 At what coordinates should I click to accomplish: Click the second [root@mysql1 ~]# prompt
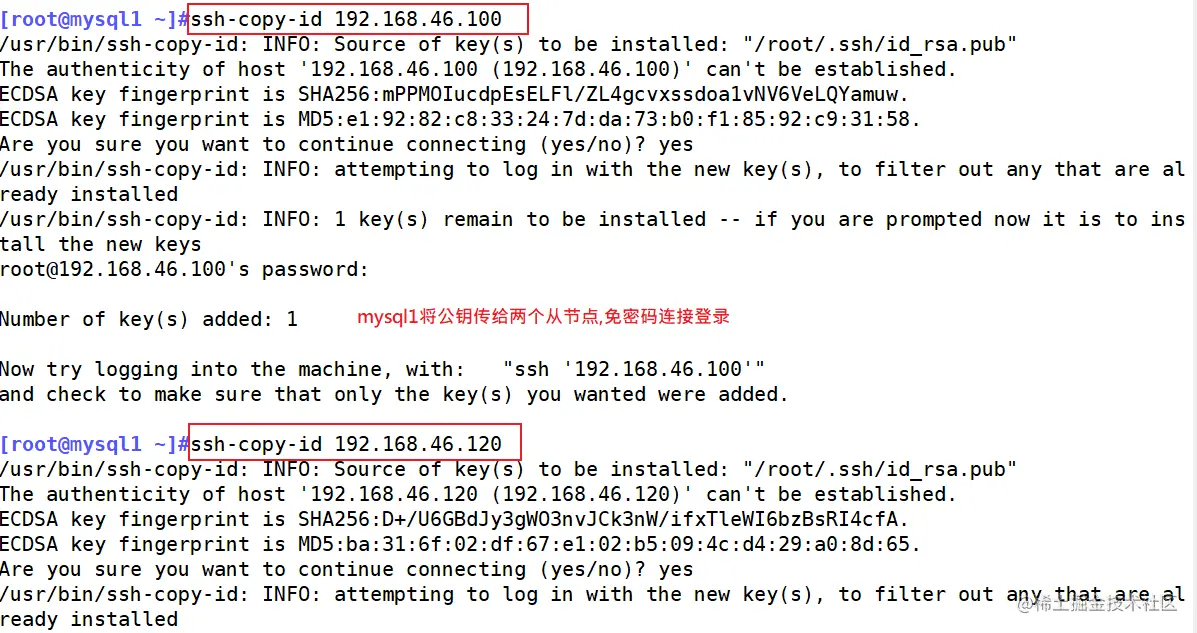click(94, 444)
